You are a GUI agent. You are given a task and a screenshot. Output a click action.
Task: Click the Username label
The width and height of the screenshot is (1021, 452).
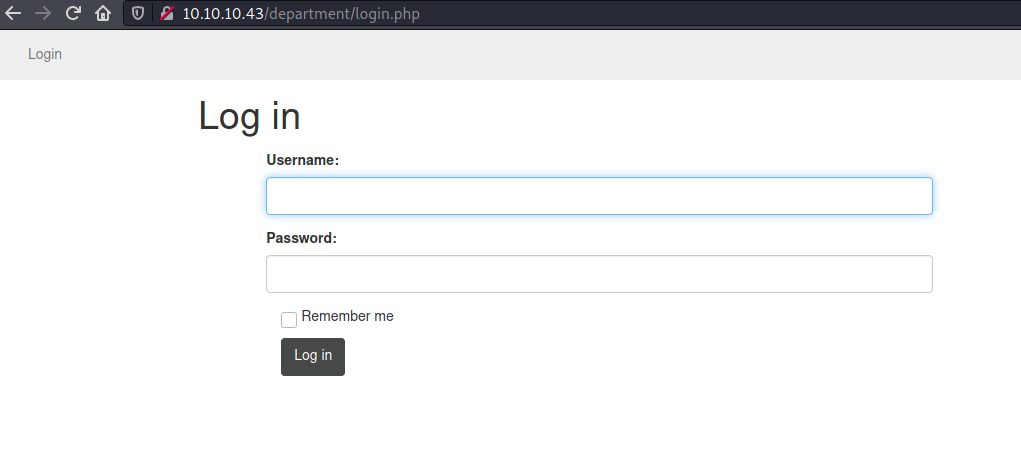(302, 160)
